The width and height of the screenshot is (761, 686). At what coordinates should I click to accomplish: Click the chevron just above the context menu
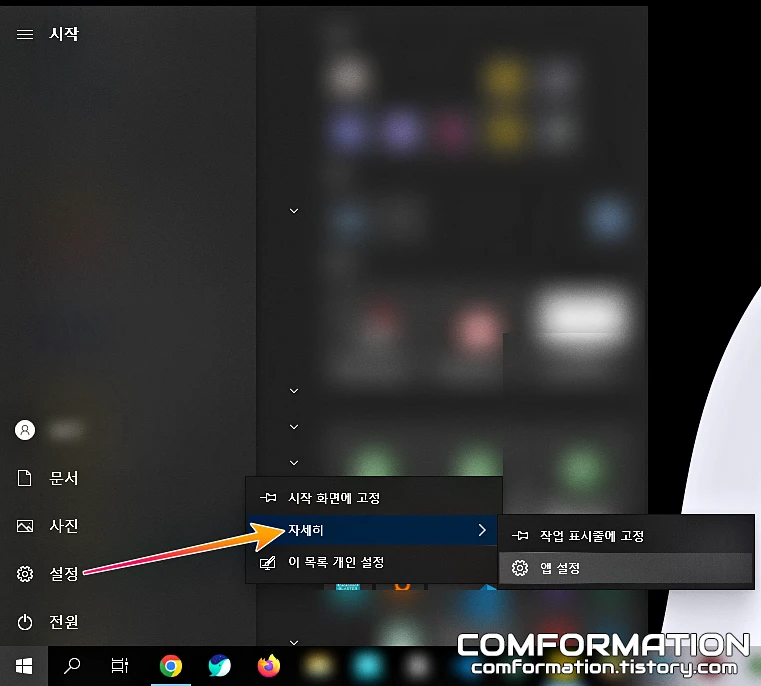294,463
